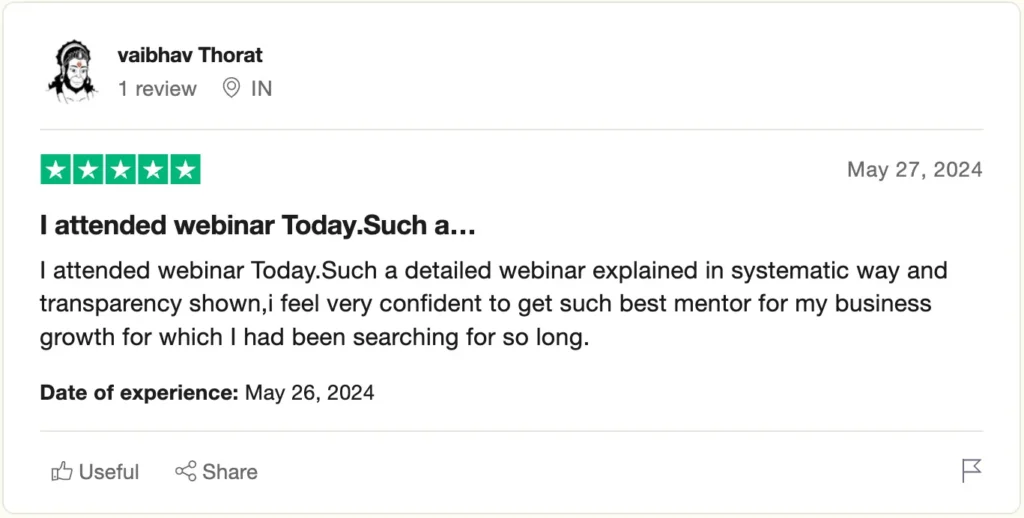The height and width of the screenshot is (518, 1024).
Task: Click the fourth green rating star
Action: [x=152, y=170]
